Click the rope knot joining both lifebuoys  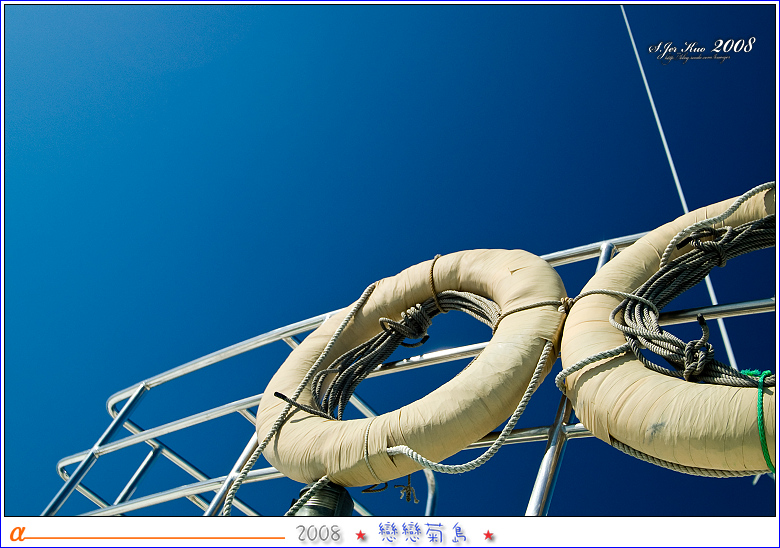566,303
